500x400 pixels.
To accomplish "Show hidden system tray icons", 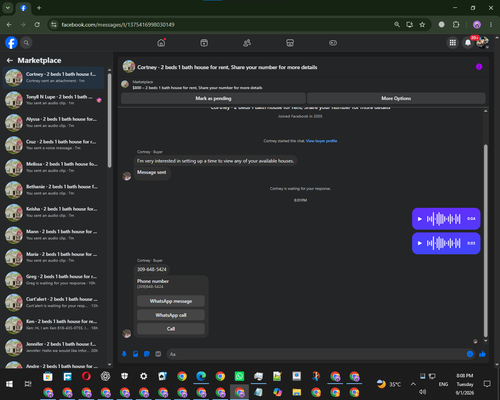I will [413, 384].
